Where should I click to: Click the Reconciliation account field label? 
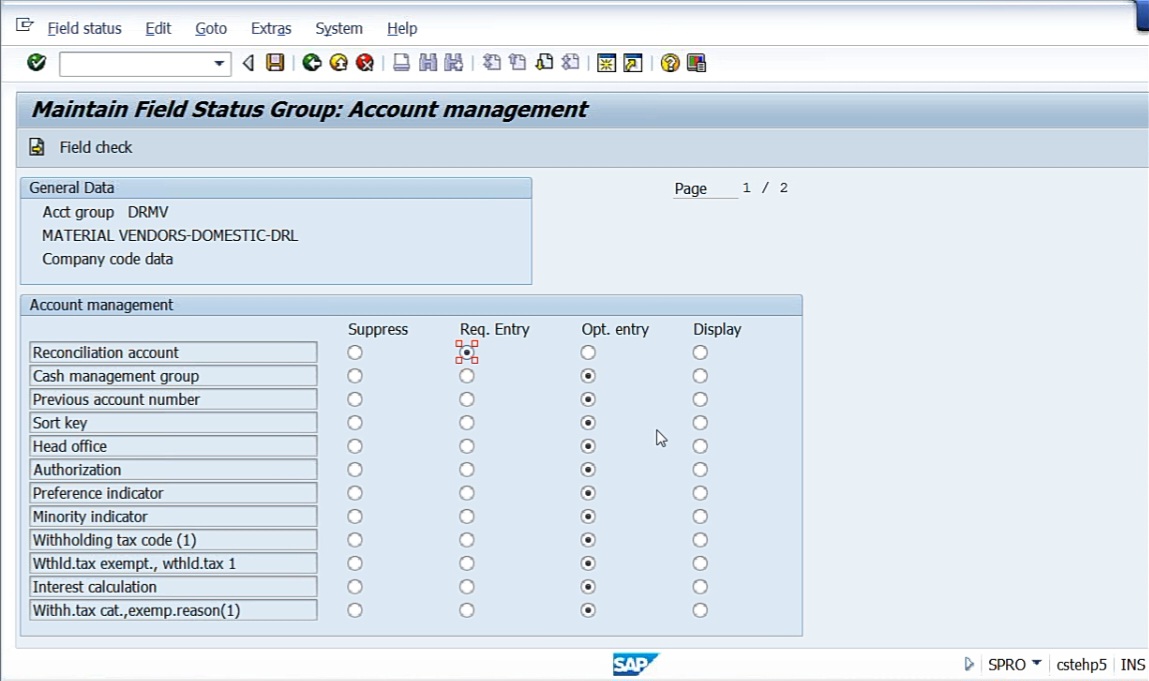pyautogui.click(x=173, y=353)
